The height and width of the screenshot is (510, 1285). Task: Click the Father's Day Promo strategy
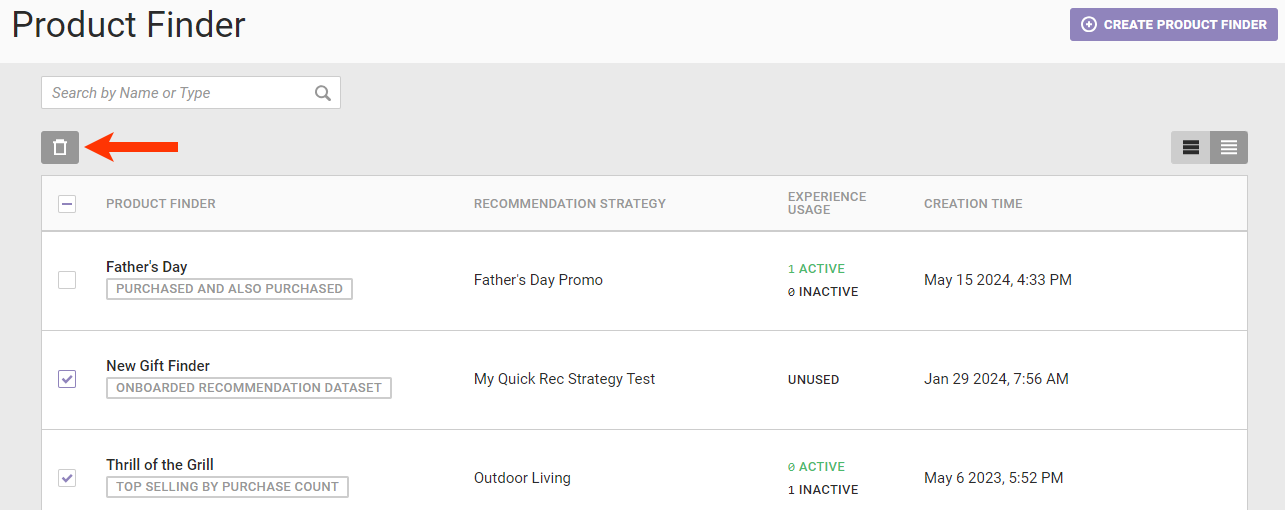click(x=538, y=280)
